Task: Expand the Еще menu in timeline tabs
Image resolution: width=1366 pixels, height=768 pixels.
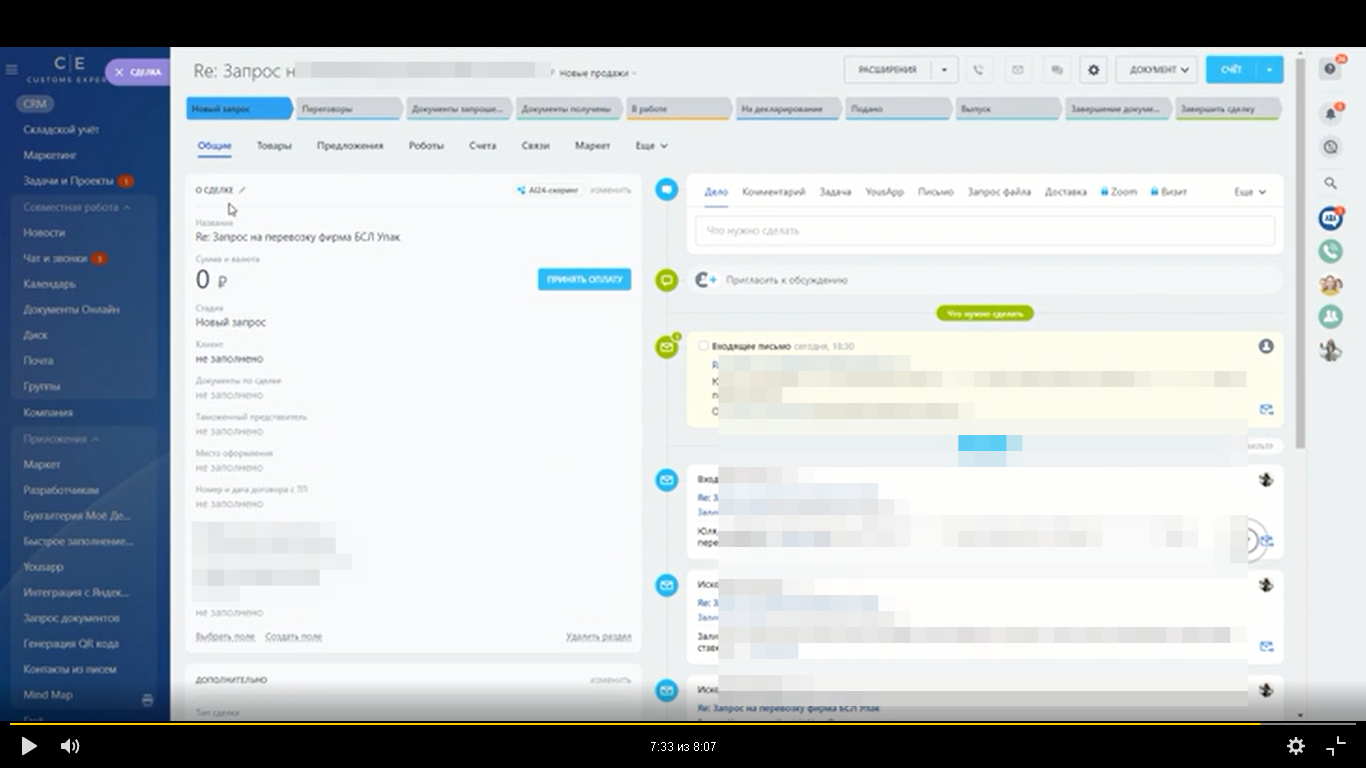Action: (1250, 192)
